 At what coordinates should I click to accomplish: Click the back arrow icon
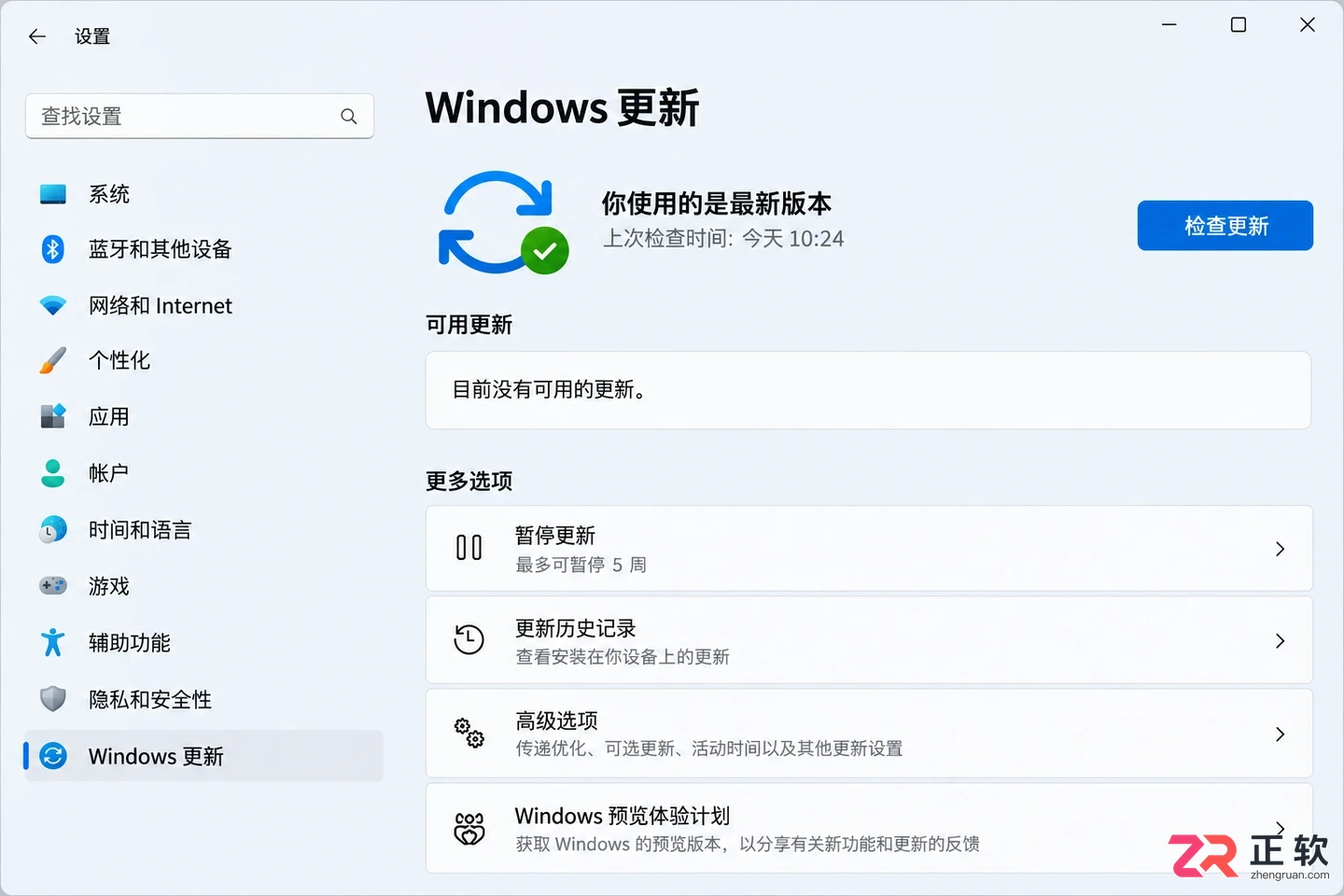[x=37, y=36]
